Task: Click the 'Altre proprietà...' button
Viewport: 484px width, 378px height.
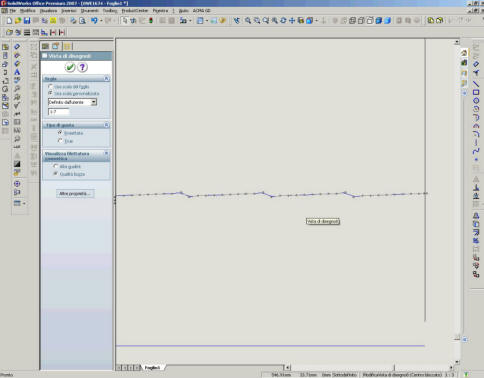Action: coord(75,194)
